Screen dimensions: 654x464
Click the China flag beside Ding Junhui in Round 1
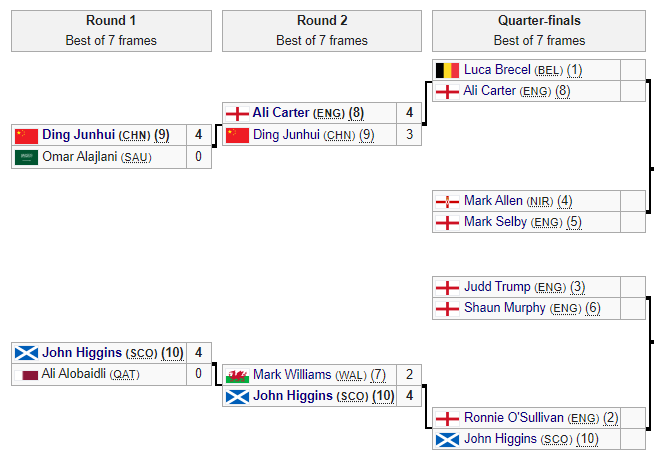tap(26, 135)
